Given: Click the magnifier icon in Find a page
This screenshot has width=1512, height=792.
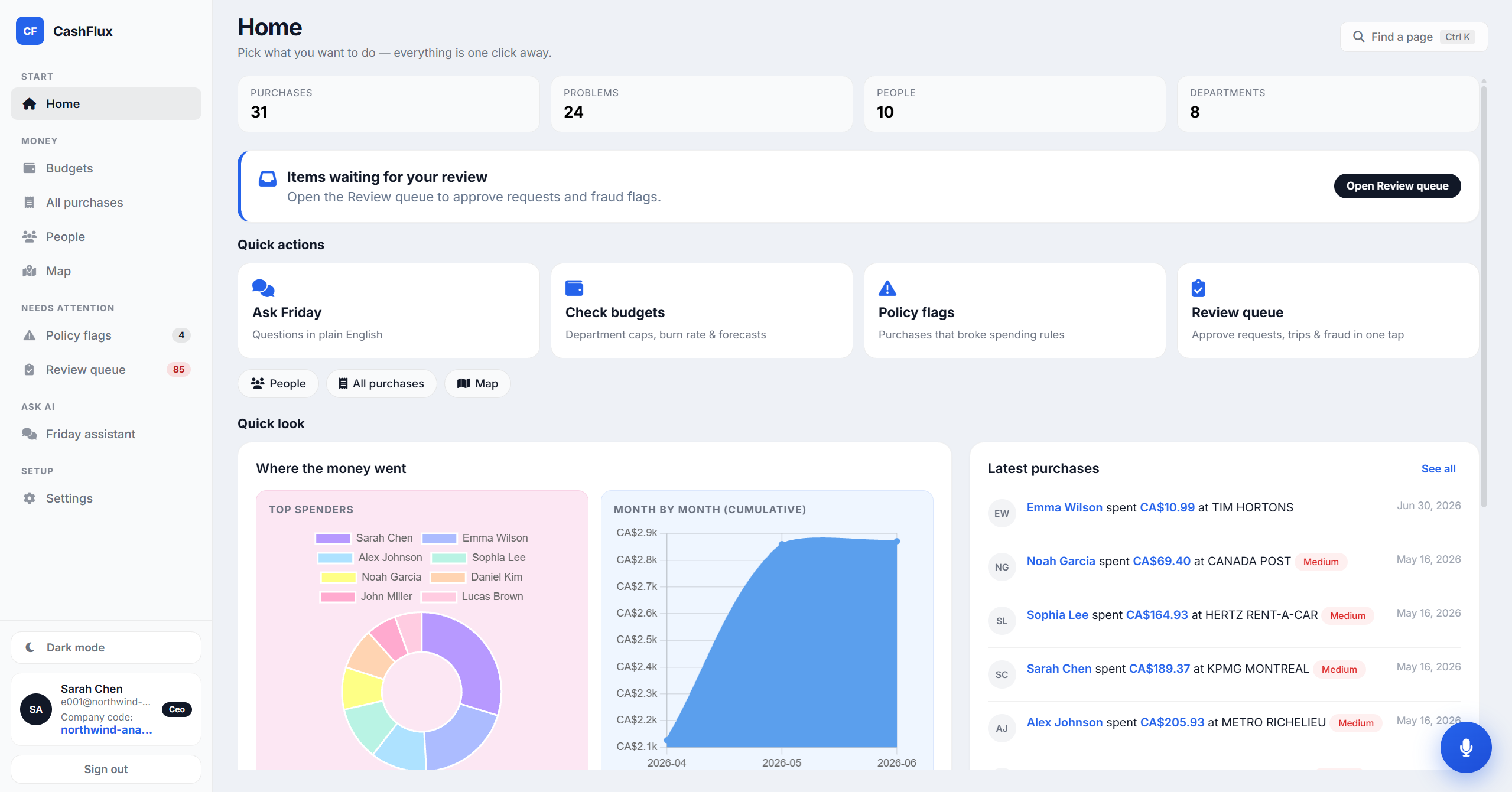Looking at the screenshot, I should 1359,37.
